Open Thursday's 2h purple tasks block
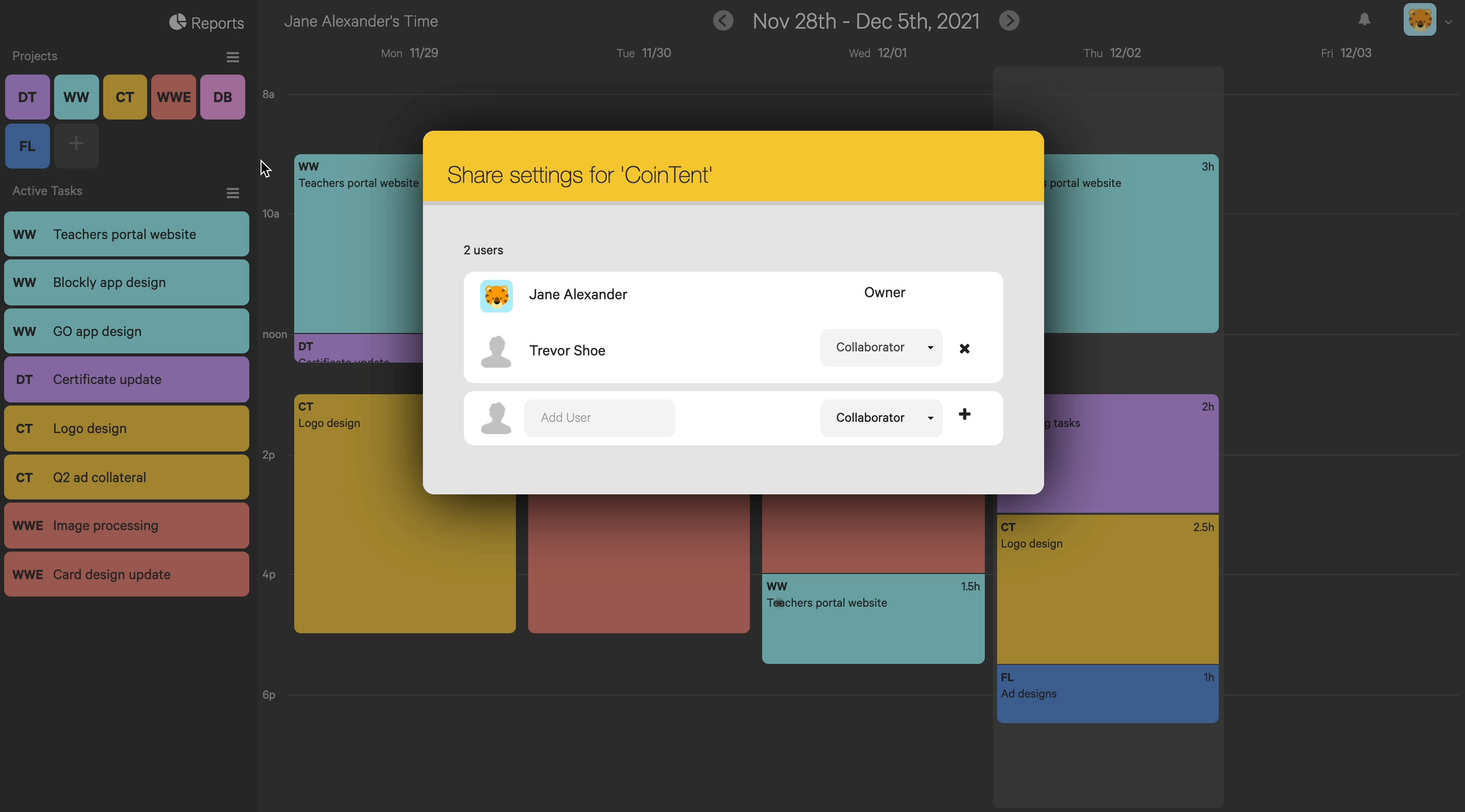The width and height of the screenshot is (1465, 812). 1131,453
